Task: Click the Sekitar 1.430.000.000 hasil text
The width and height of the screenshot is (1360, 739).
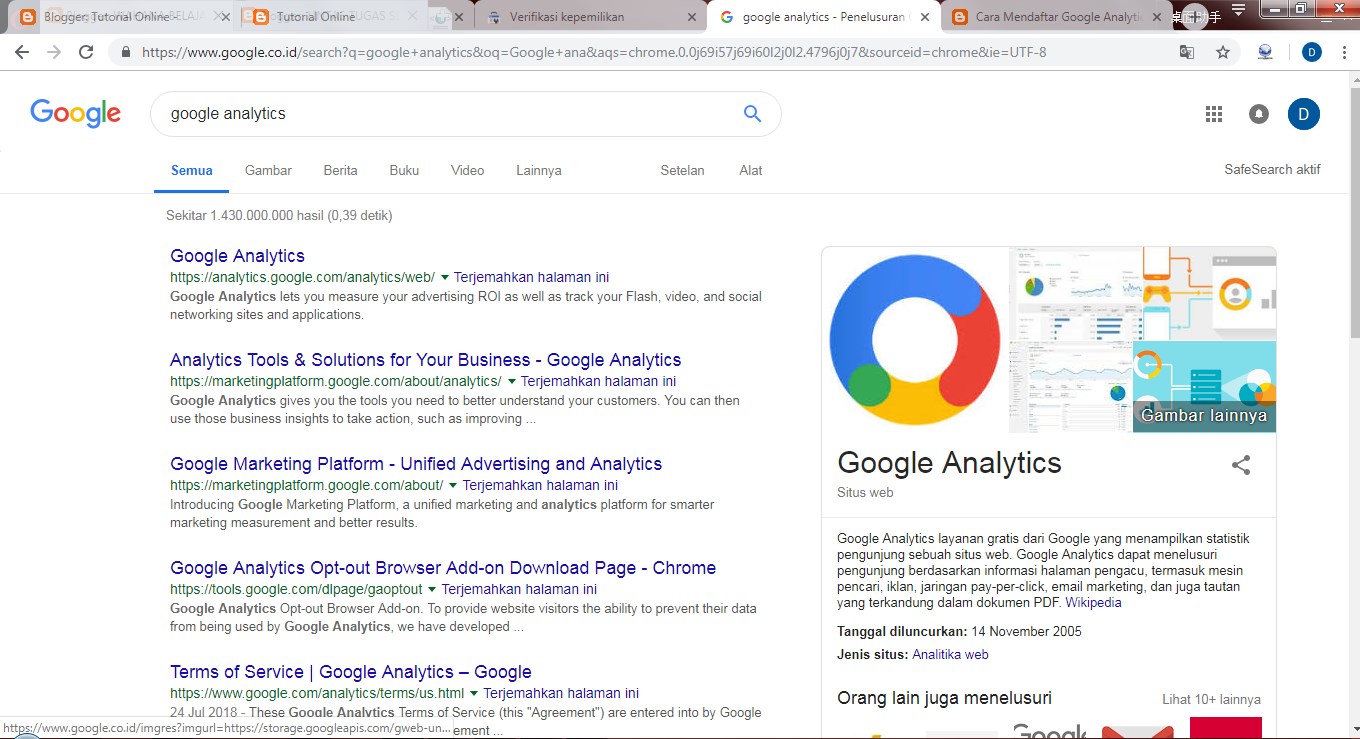Action: 279,215
